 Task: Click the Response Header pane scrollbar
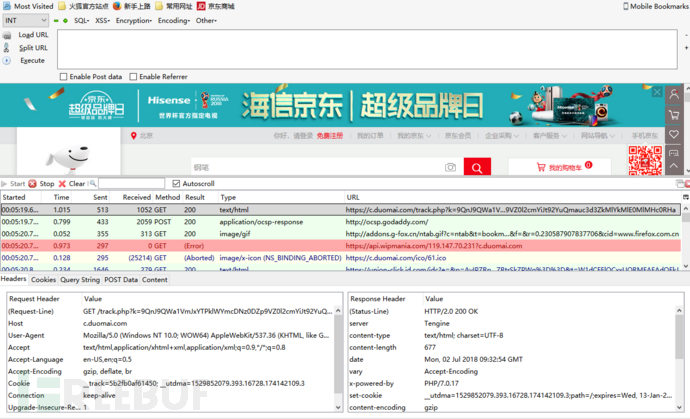coord(679,359)
